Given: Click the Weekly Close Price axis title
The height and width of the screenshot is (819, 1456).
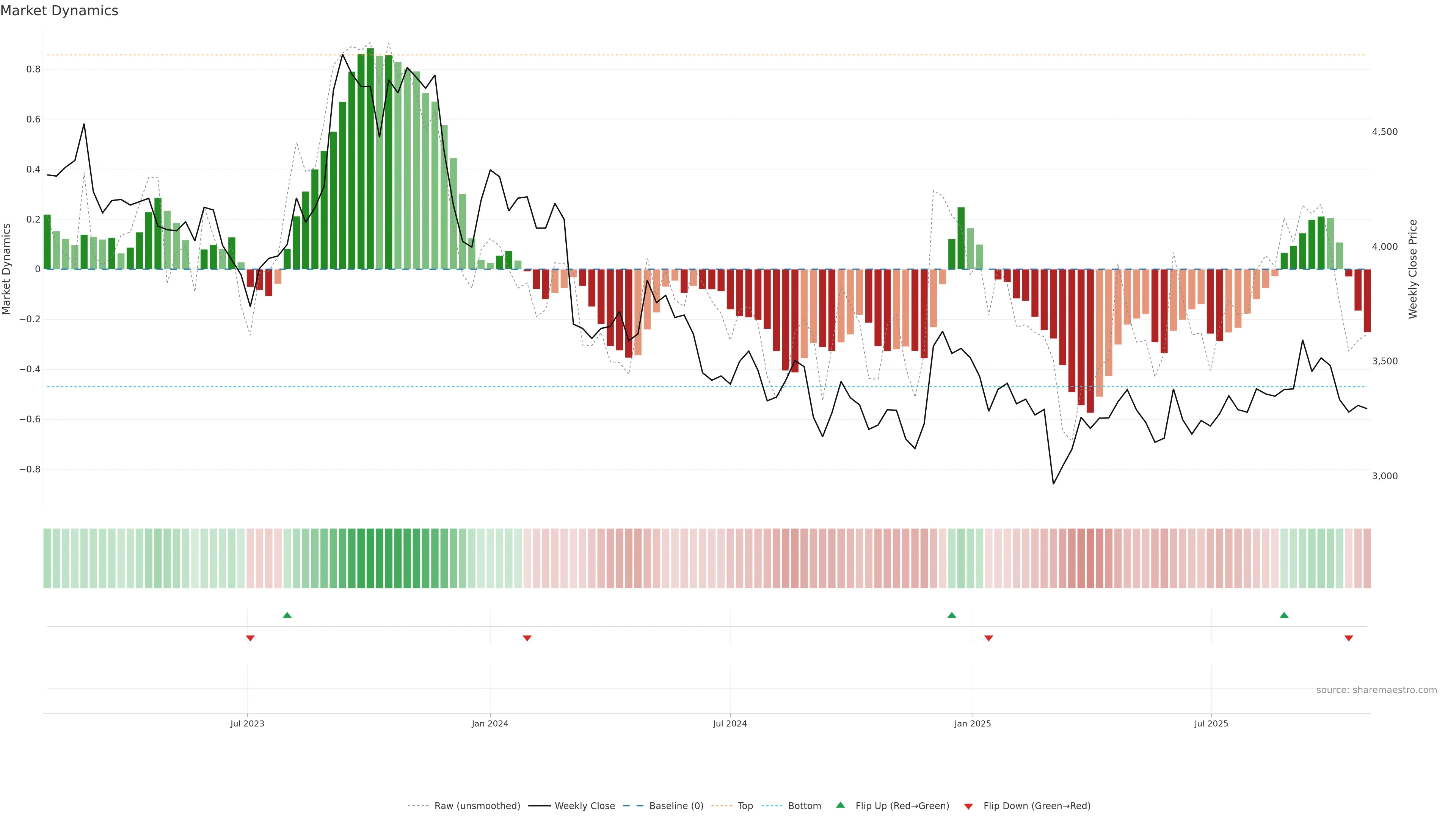Looking at the screenshot, I should click(x=1413, y=269).
